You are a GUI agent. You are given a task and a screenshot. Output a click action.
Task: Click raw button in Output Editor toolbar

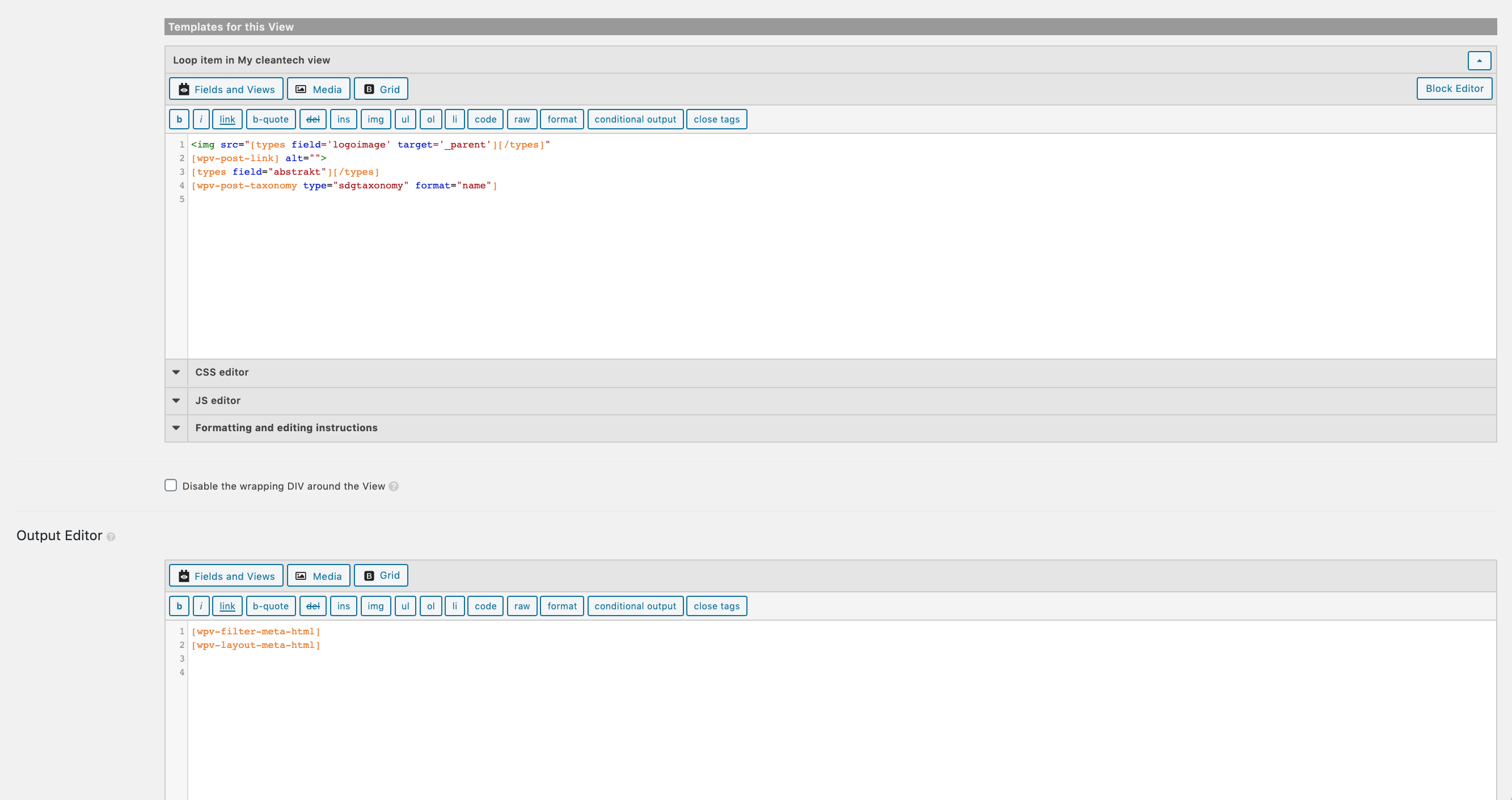[x=522, y=606]
